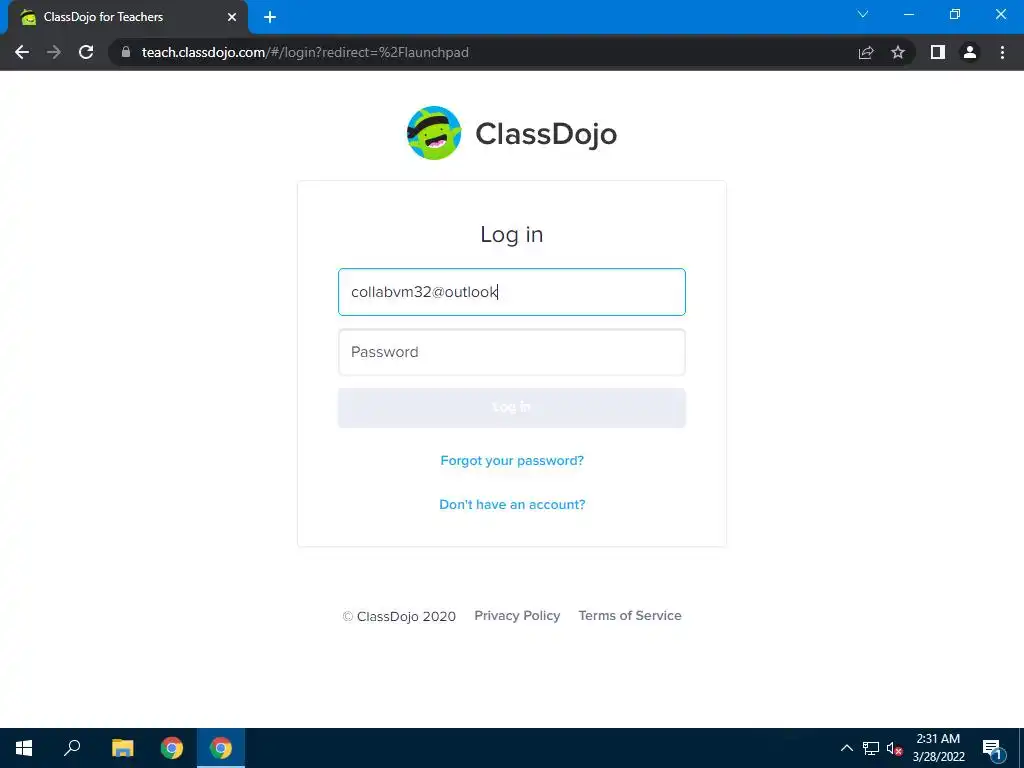Share this page icon in address bar

point(866,52)
